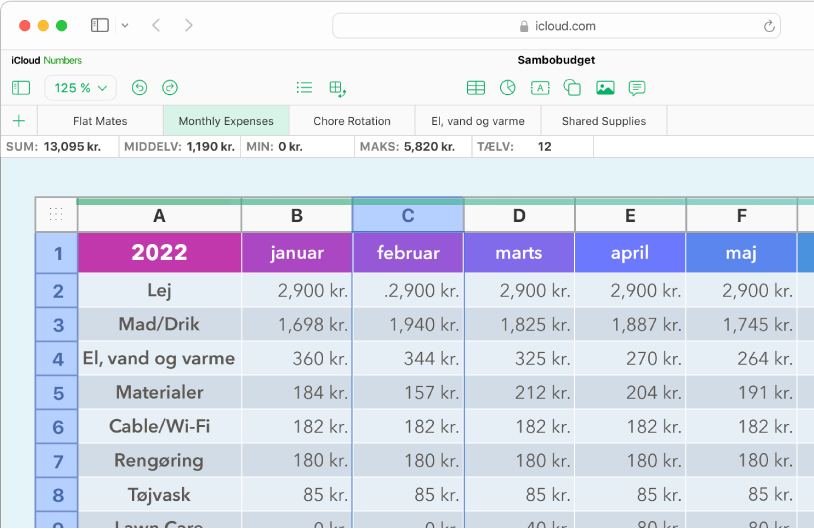Expand the Safari sidebar chevron menu

[124, 25]
